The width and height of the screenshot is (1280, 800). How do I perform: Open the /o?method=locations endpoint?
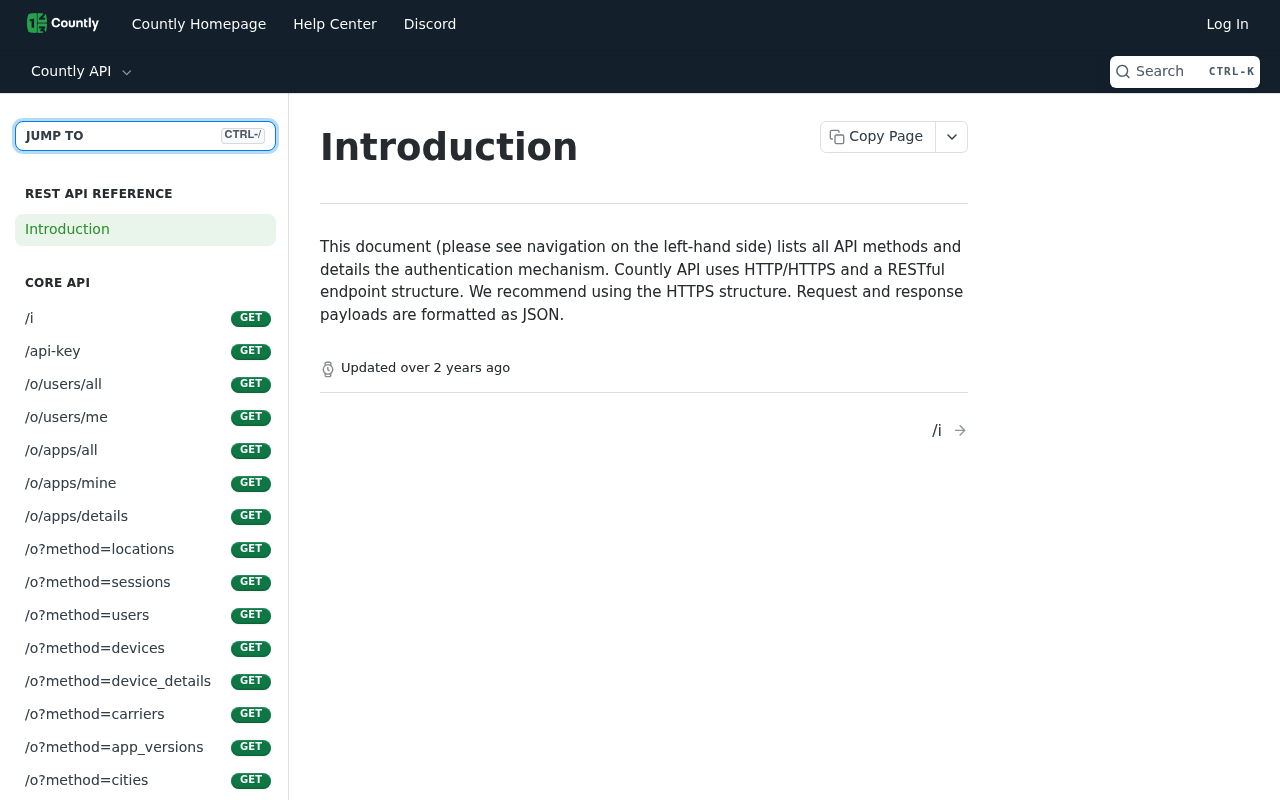coord(146,549)
